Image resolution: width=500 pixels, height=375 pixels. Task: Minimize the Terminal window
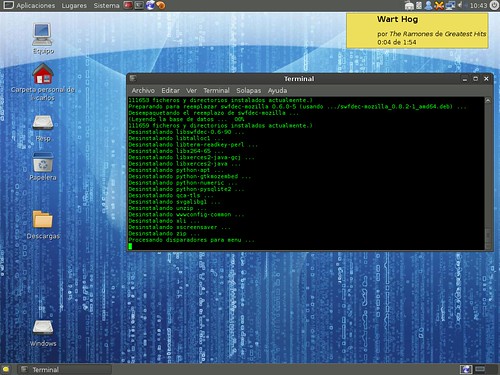[x=465, y=79]
